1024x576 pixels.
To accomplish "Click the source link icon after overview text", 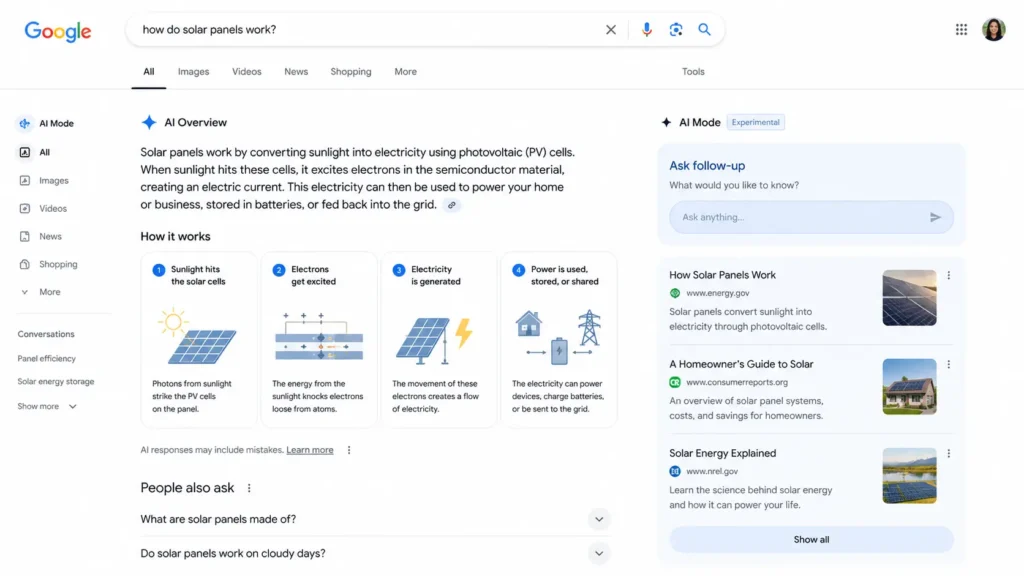I will [x=451, y=205].
